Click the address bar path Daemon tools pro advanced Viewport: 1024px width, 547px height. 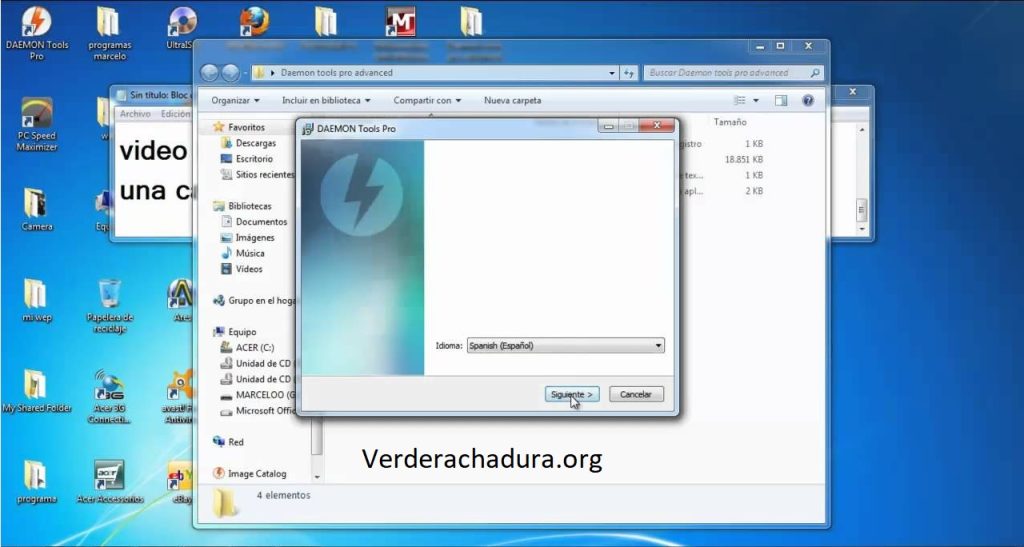[x=336, y=73]
